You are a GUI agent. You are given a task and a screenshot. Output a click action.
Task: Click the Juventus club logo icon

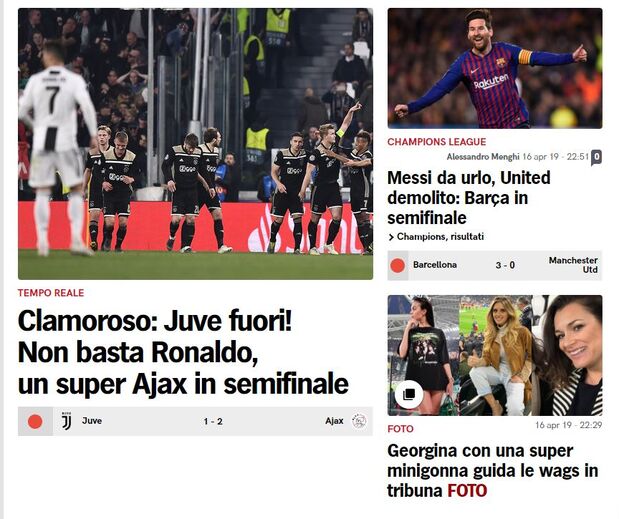pos(66,421)
